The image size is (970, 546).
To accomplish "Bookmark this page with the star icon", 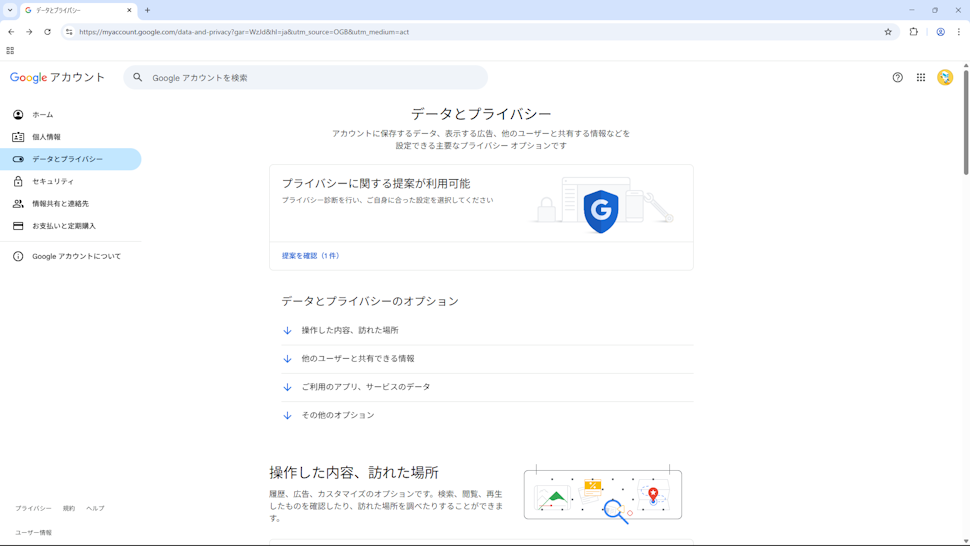I will pyautogui.click(x=888, y=32).
